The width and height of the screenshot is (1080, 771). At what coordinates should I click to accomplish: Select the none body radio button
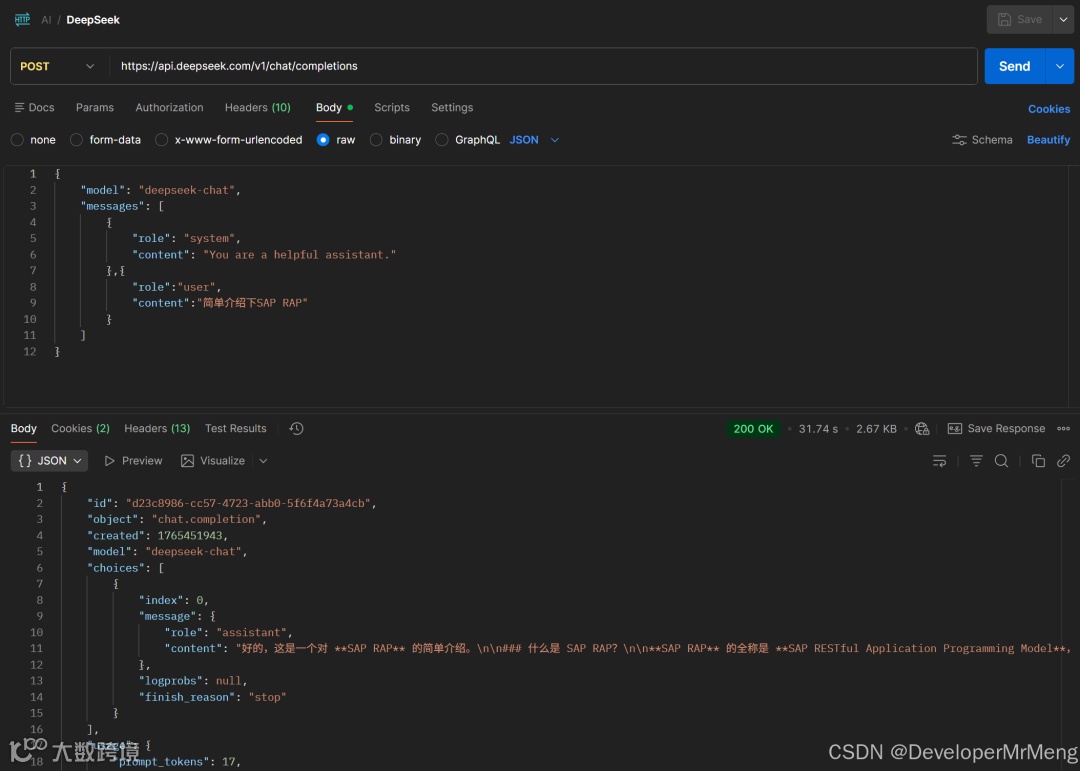pyautogui.click(x=17, y=140)
